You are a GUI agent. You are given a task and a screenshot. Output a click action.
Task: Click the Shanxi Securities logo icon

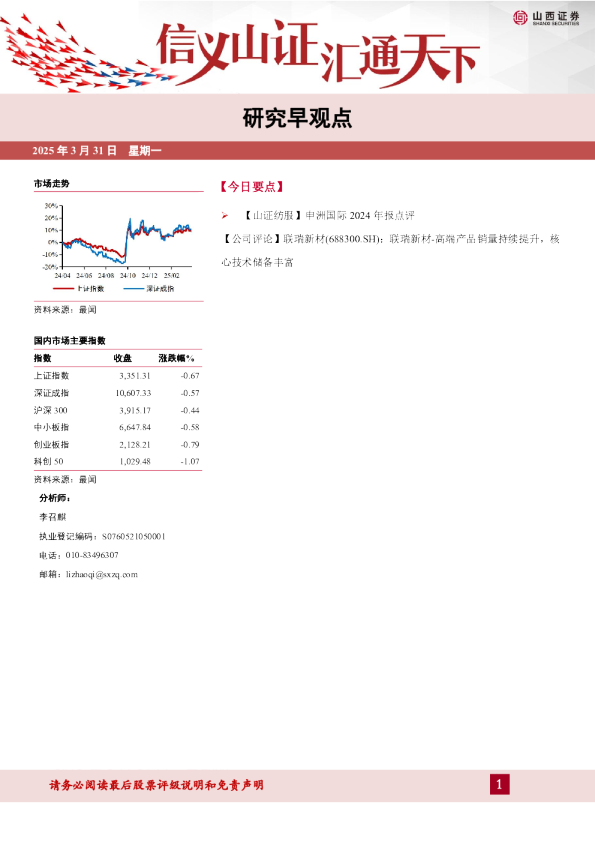520,17
